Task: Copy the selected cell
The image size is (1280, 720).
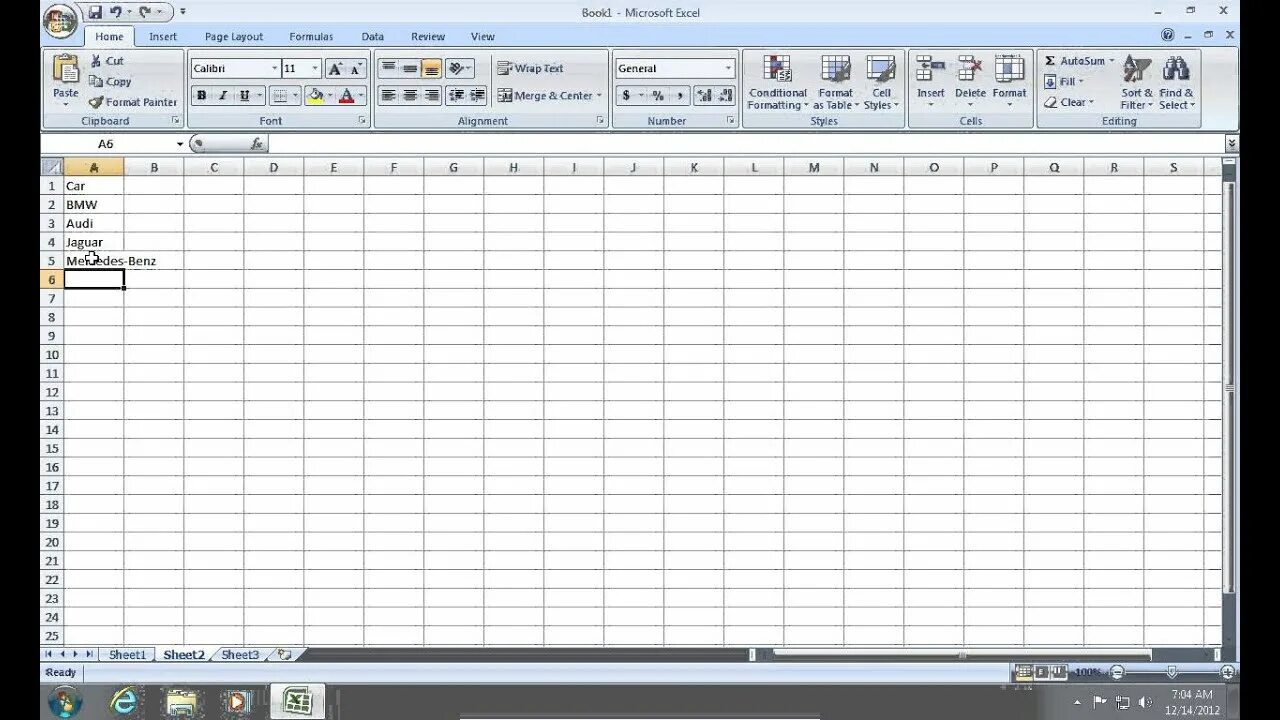Action: 110,82
